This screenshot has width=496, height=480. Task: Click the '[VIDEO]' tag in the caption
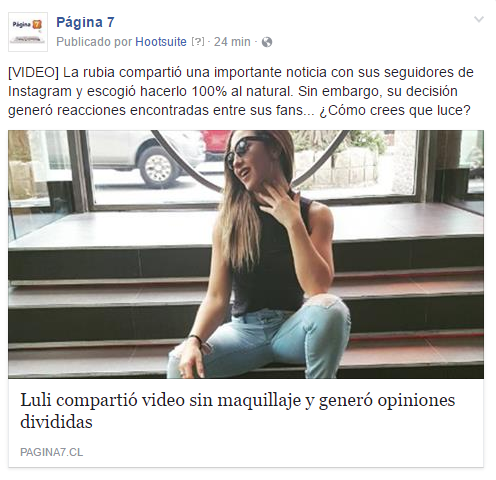tap(33, 73)
